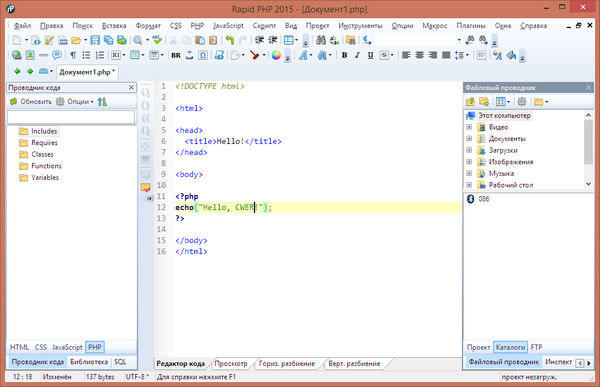The height and width of the screenshot is (387, 600).
Task: Select the 086 Bluetooth item in file list
Action: (478, 199)
